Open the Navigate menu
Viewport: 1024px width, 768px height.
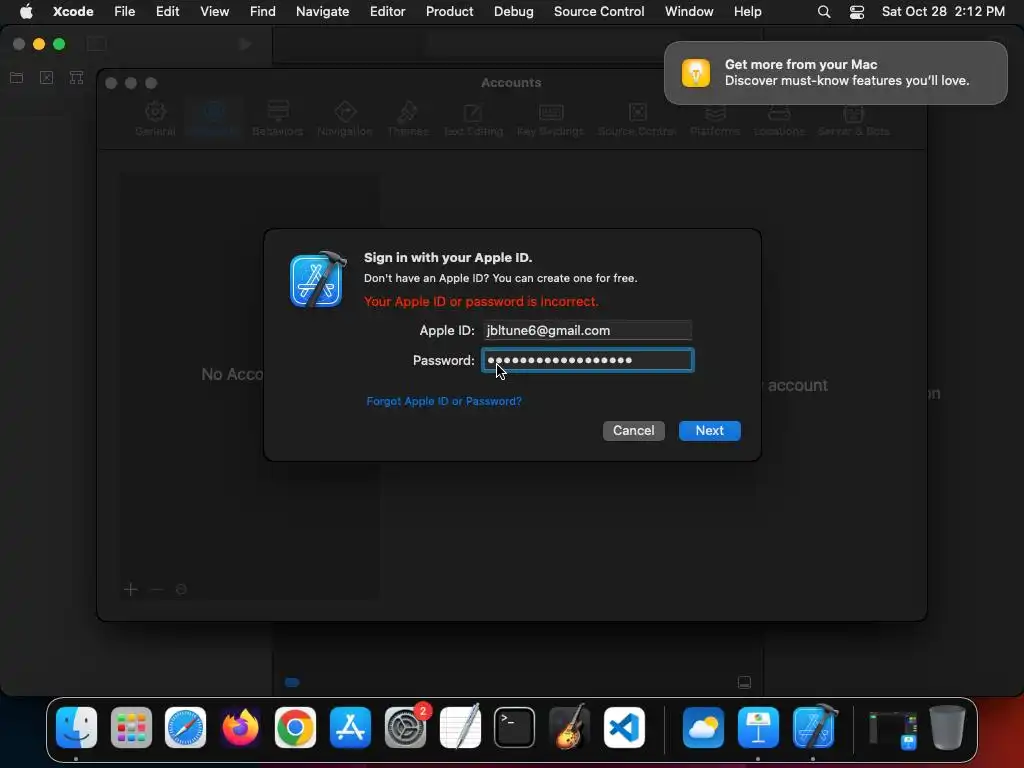tap(323, 11)
